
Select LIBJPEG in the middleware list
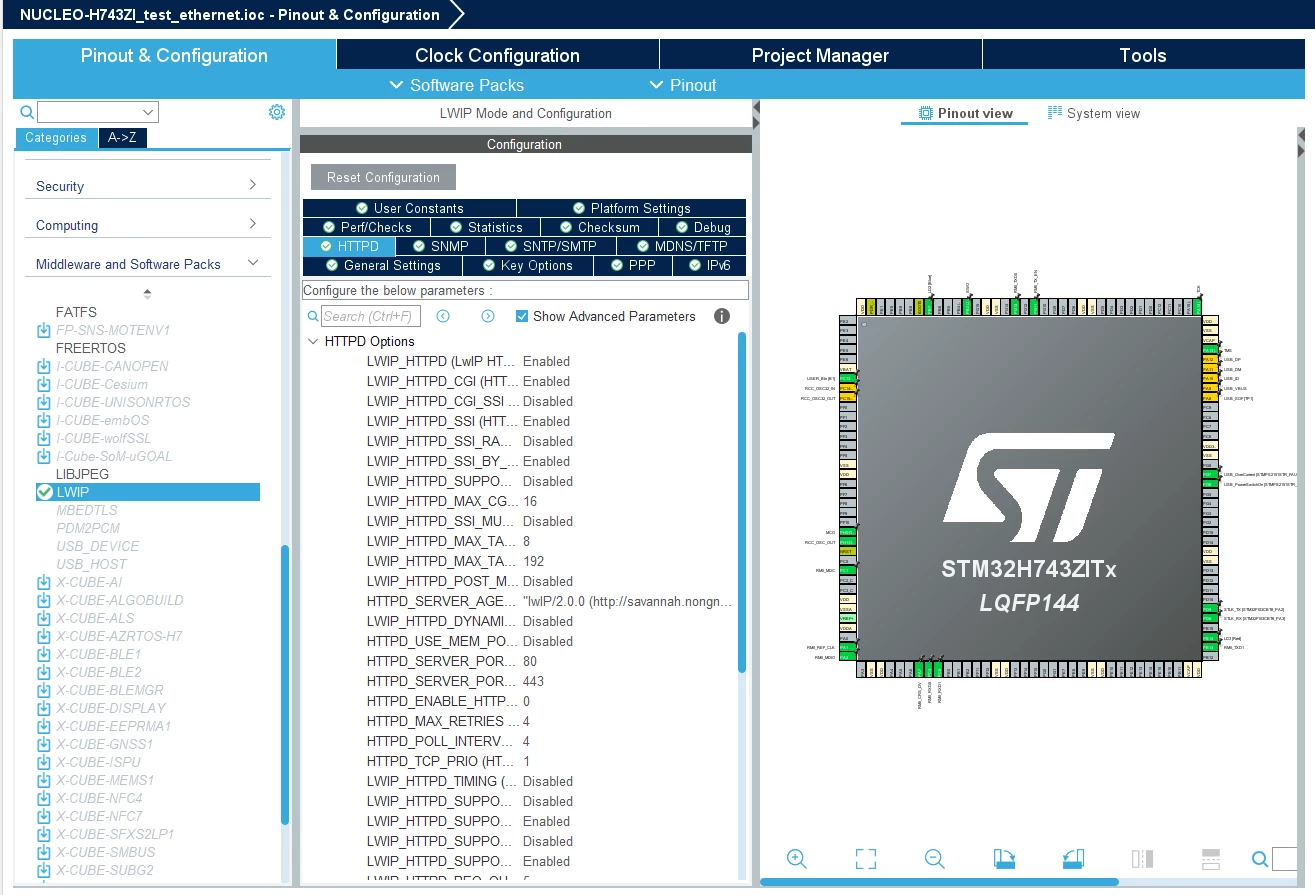click(x=82, y=474)
